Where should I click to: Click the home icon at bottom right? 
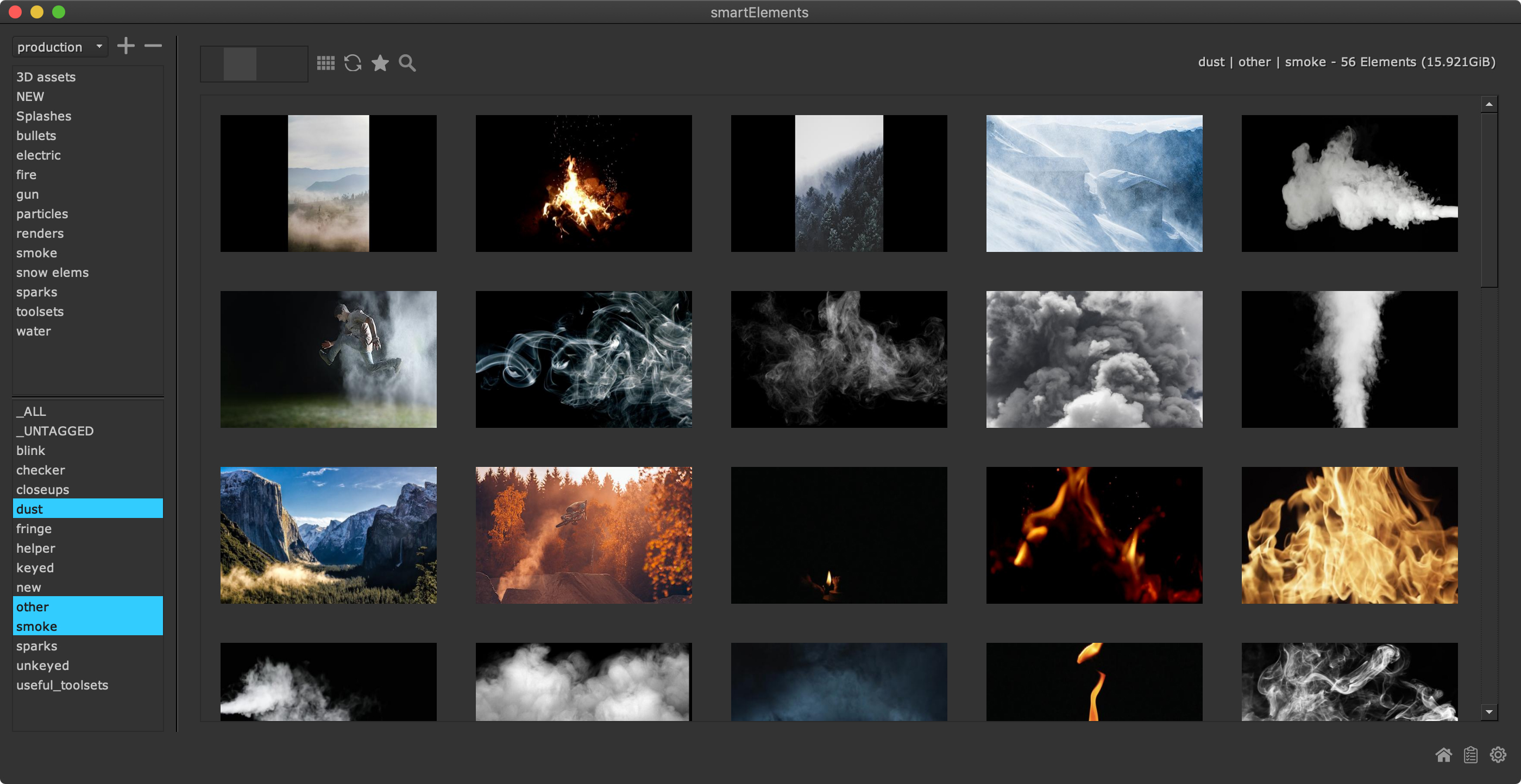point(1443,755)
